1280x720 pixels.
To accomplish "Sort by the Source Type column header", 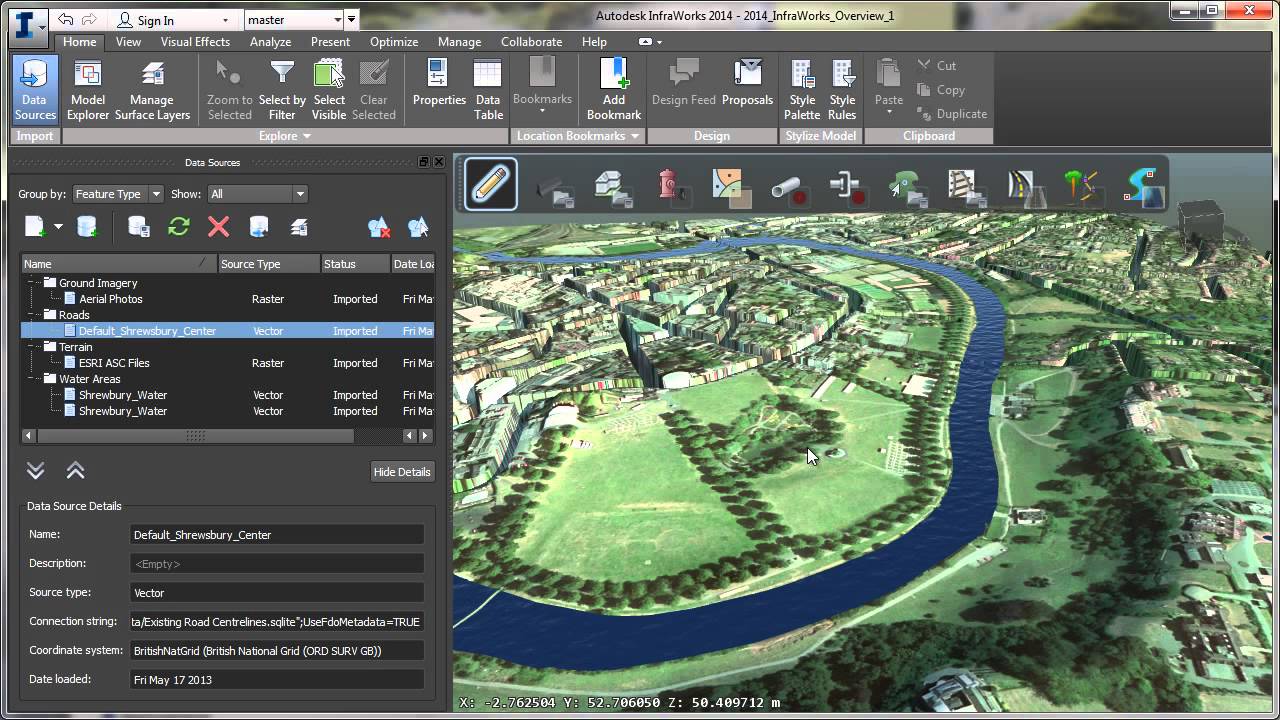I will [268, 264].
